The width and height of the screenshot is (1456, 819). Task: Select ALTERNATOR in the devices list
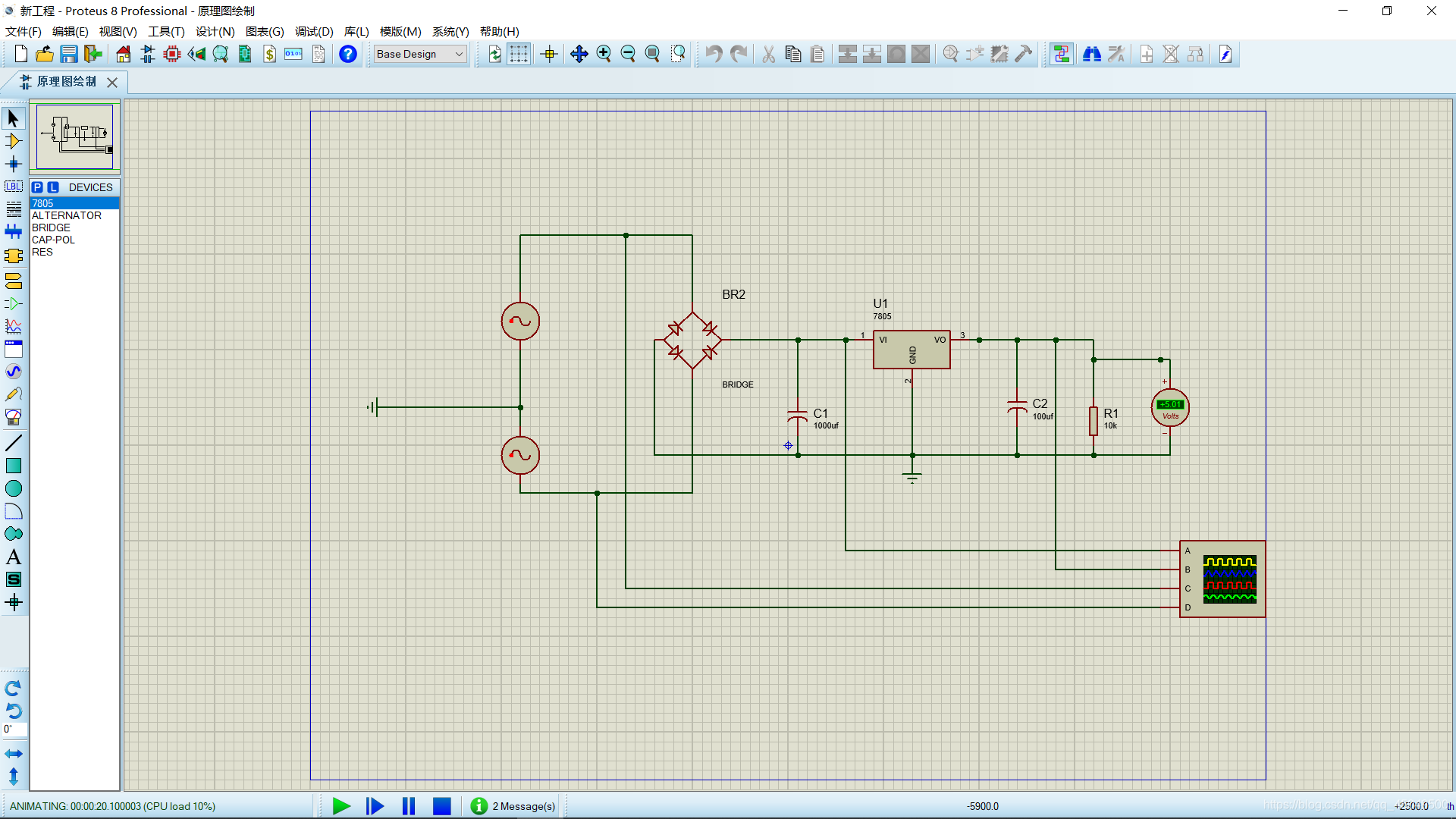pos(67,215)
